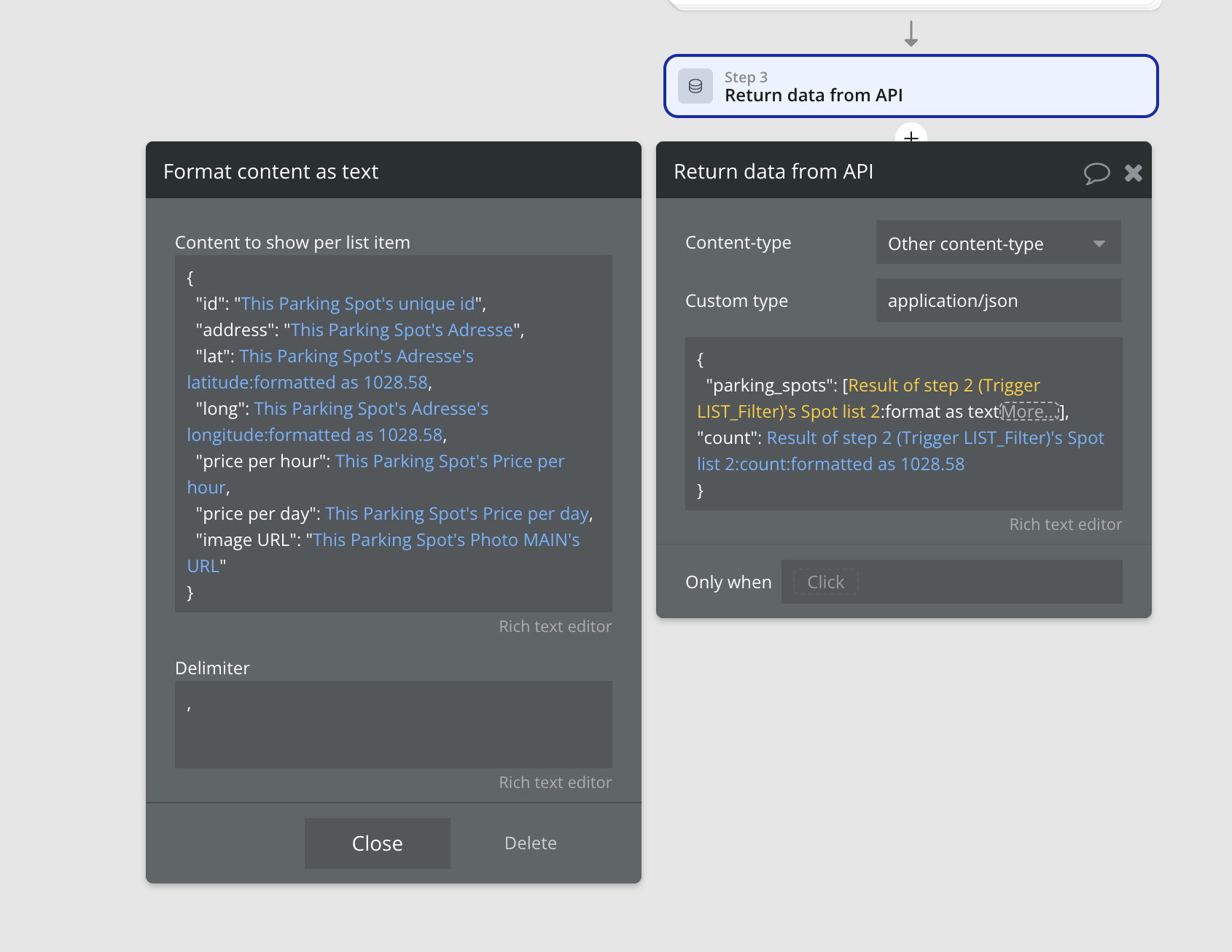This screenshot has height=952, width=1232.
Task: Click the Parking Spot's Price per day expression
Action: [457, 514]
